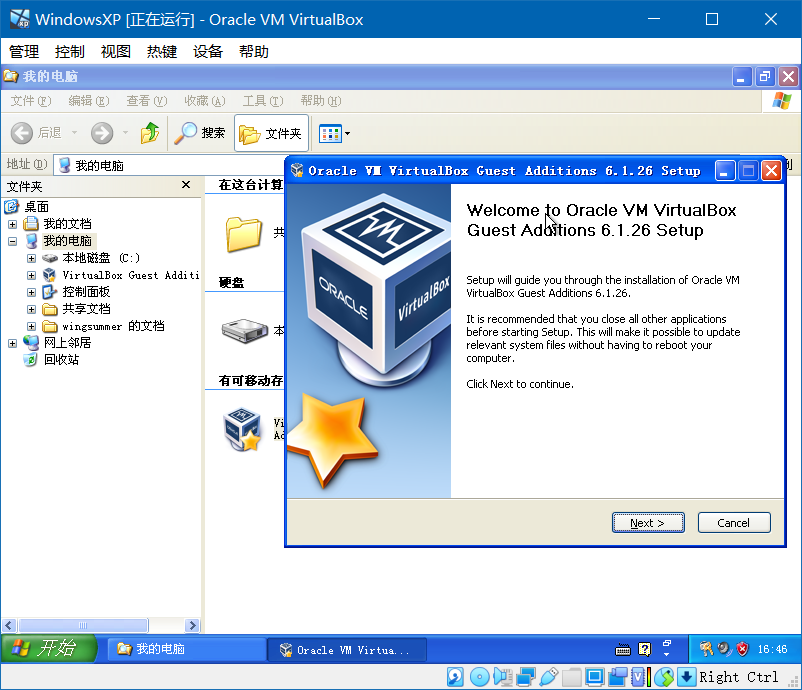The image size is (802, 690).
Task: Open Search (搜索) in the explorer toolbar
Action: coord(199,133)
